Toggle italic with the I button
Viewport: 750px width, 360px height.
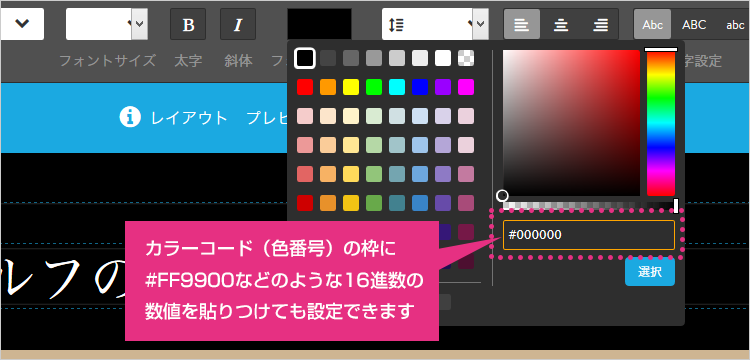[238, 24]
